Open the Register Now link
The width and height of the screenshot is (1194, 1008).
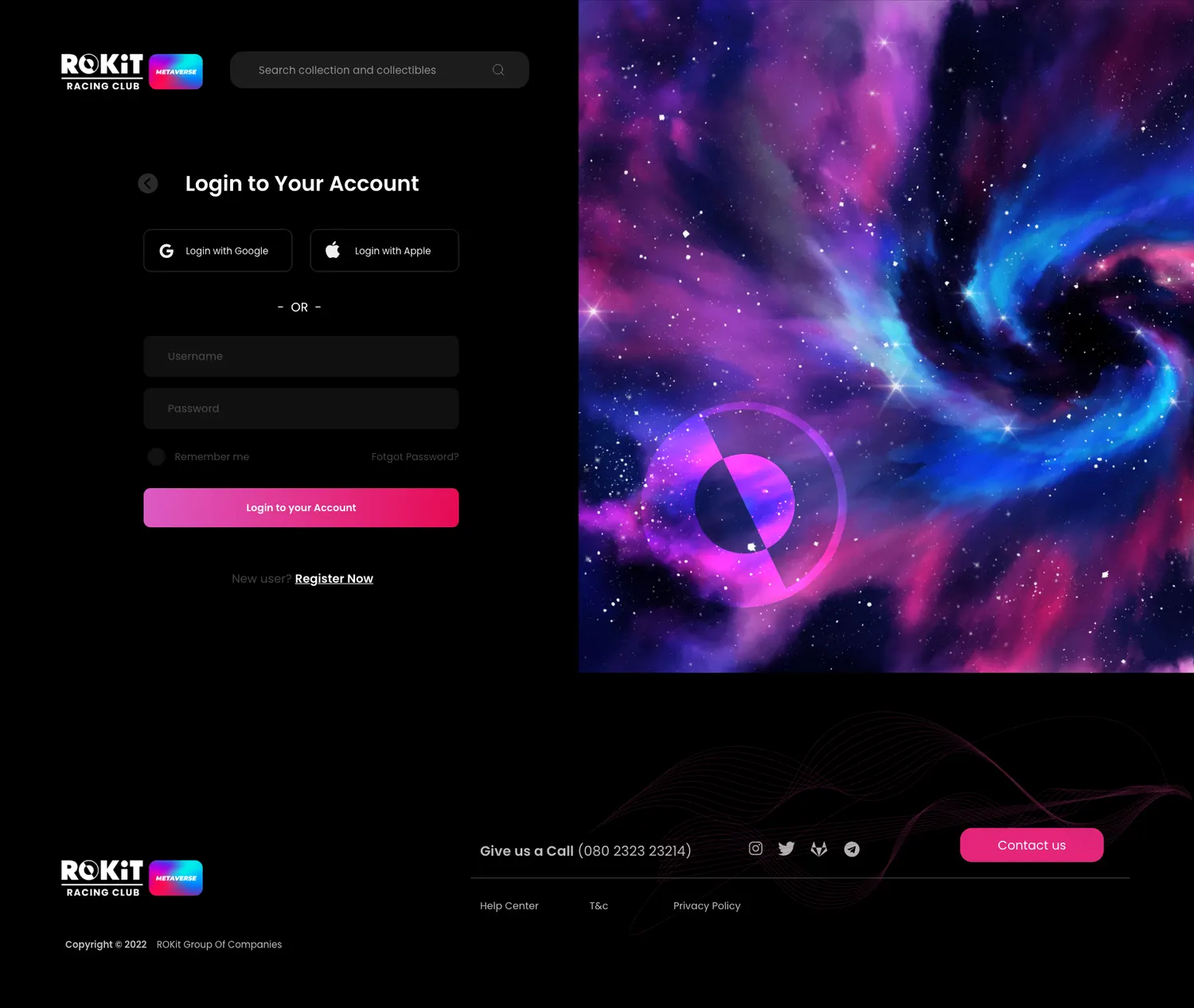334,579
